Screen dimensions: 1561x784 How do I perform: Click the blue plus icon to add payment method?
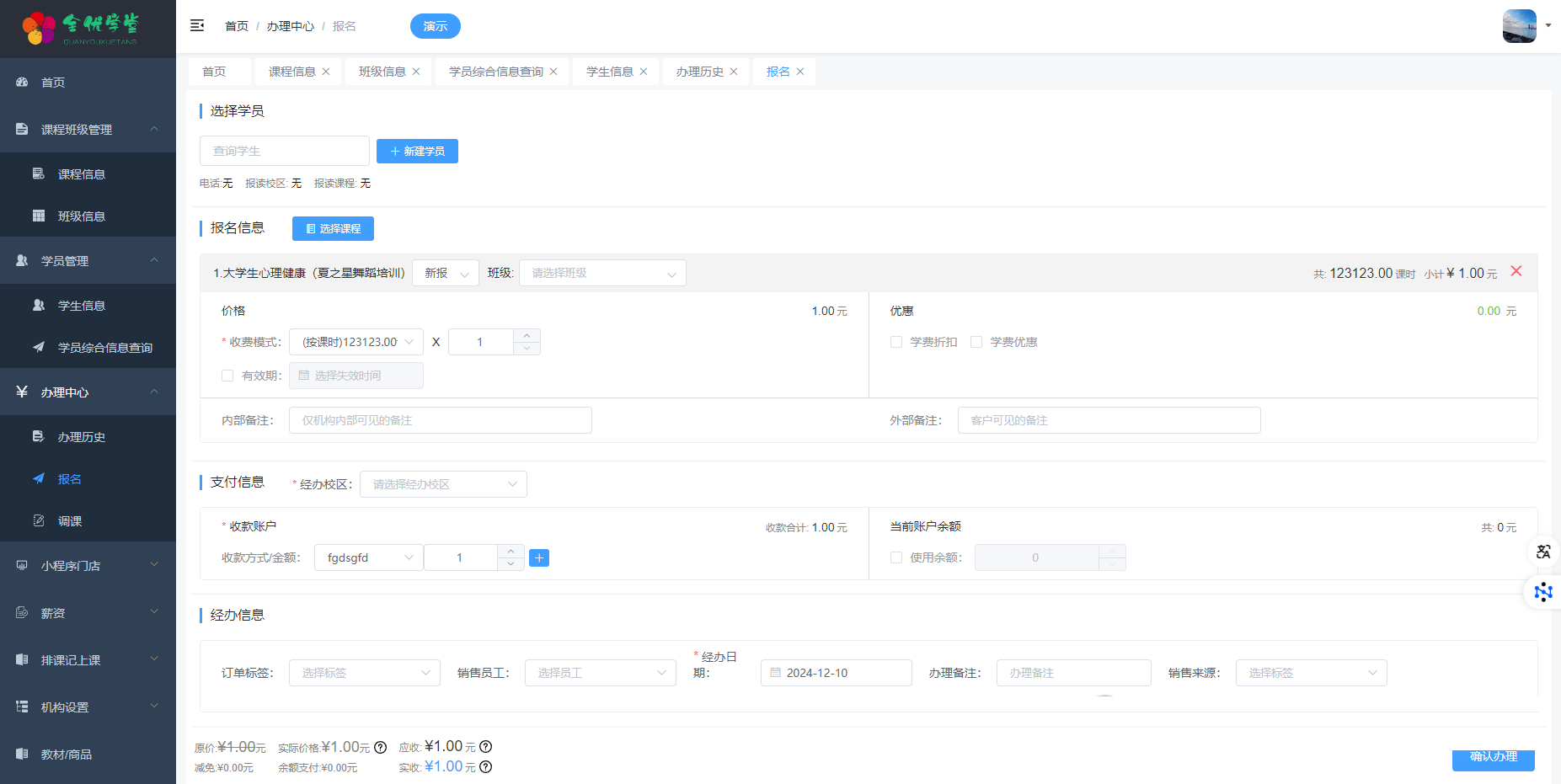tap(539, 557)
